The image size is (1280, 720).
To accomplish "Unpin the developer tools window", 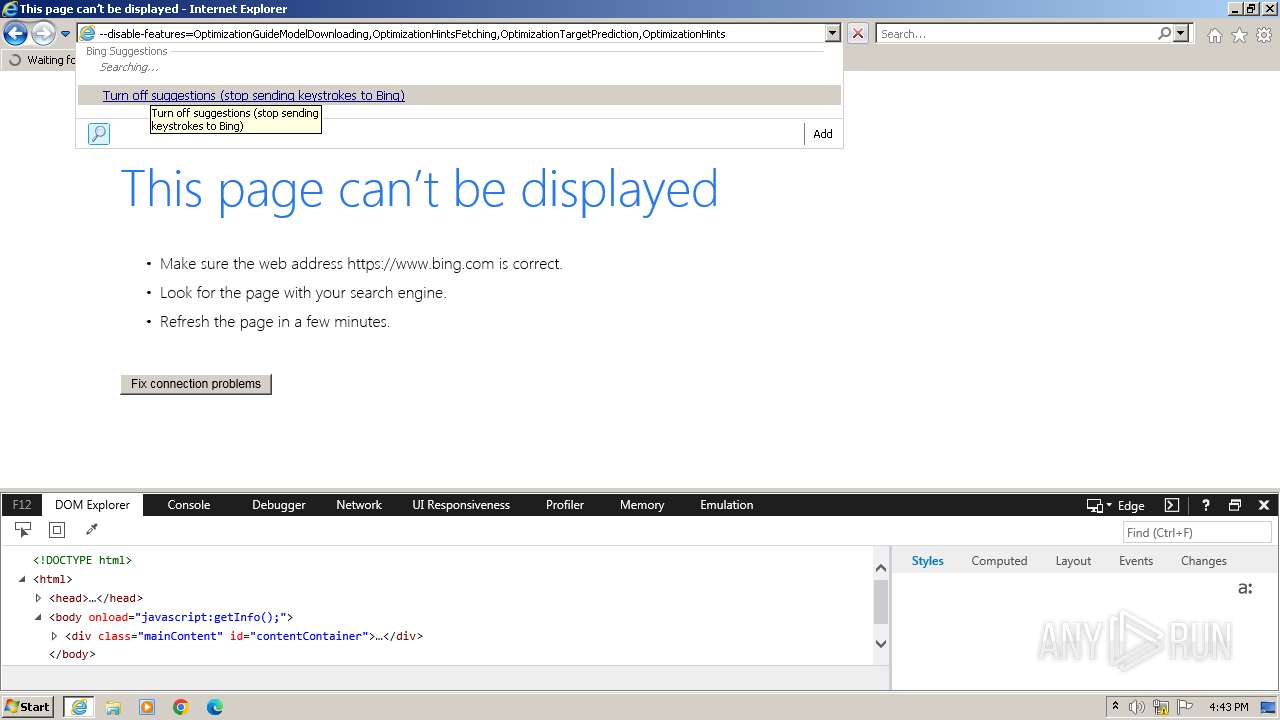I will 1235,505.
